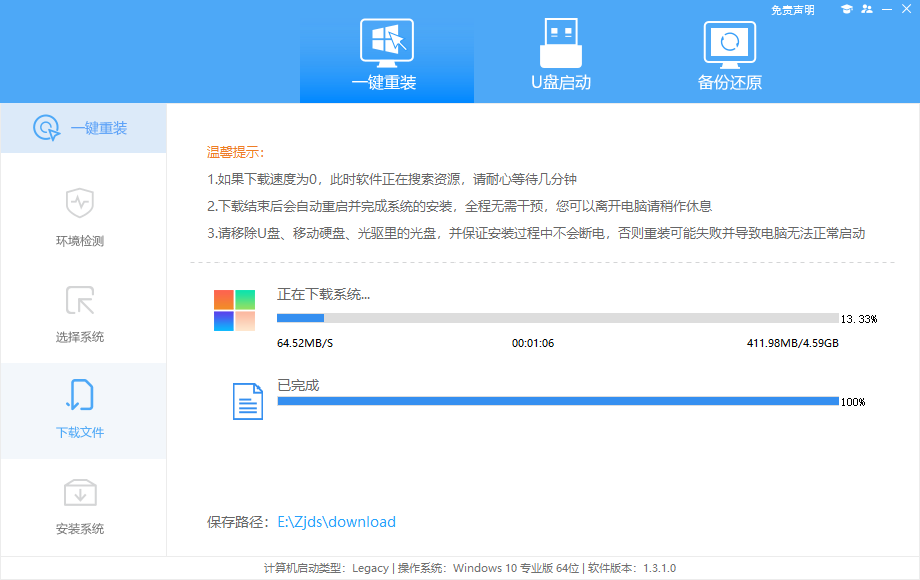Open 安装系统 using its install icon
Viewport: 920px width, 580px height.
click(80, 490)
